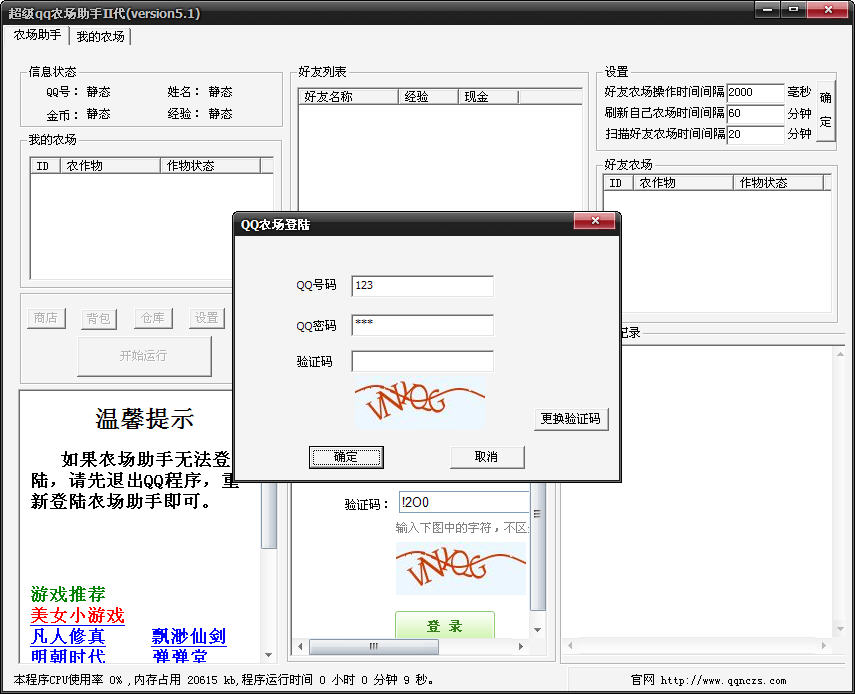Click the 开始运行 button
The width and height of the screenshot is (855, 694).
tap(144, 356)
